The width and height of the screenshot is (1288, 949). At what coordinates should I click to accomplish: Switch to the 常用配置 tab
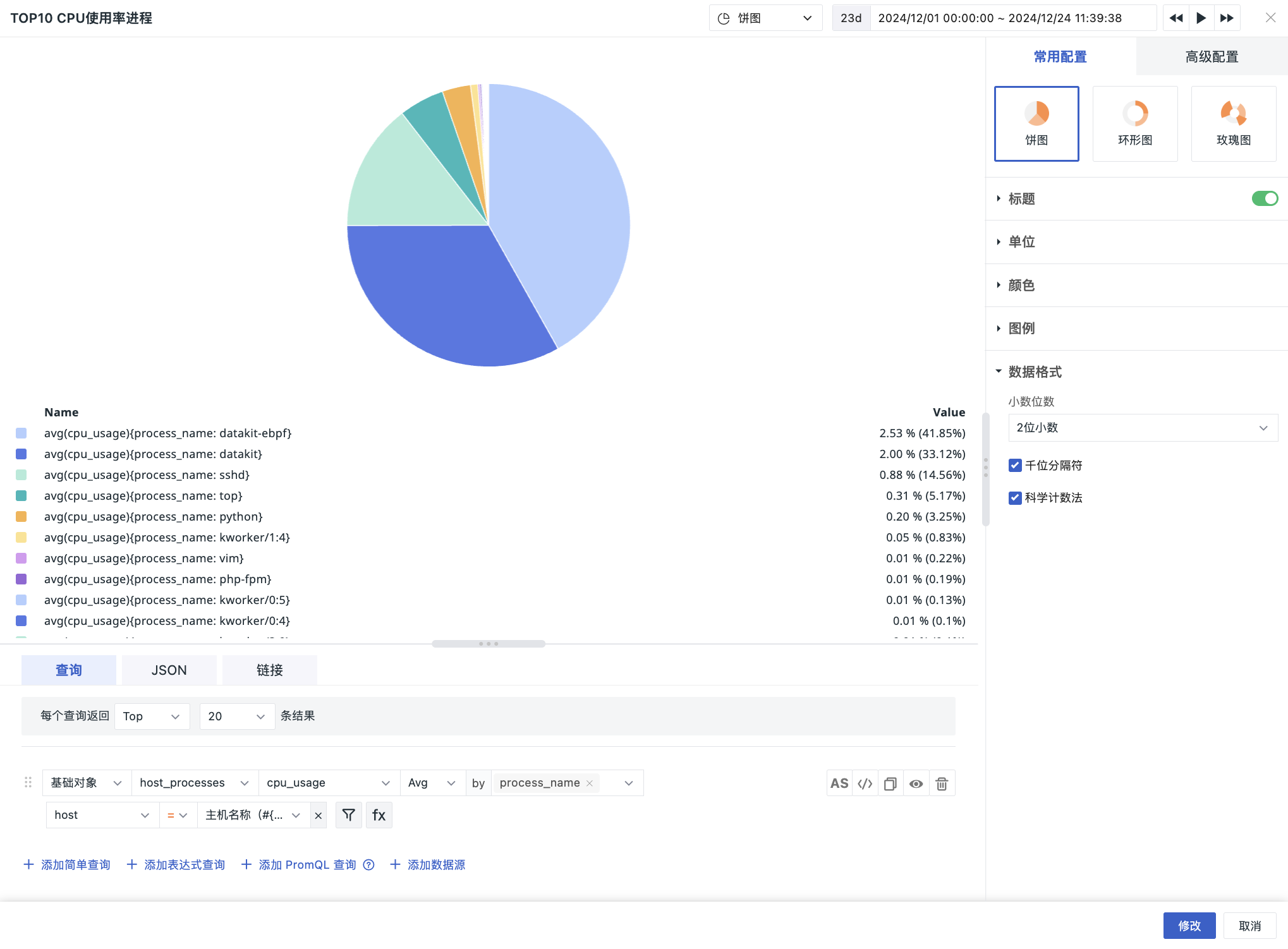1060,57
